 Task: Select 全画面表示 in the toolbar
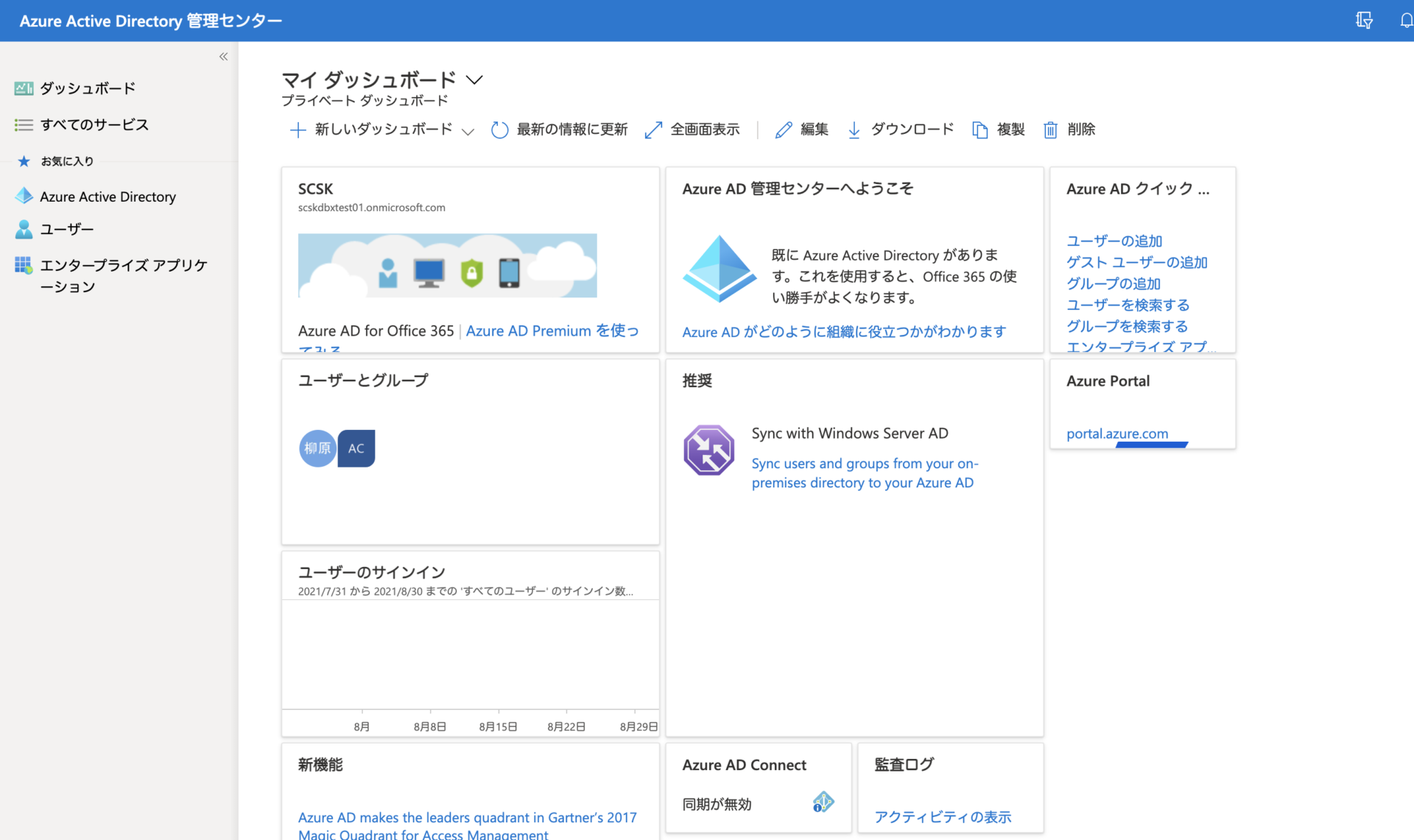(705, 130)
